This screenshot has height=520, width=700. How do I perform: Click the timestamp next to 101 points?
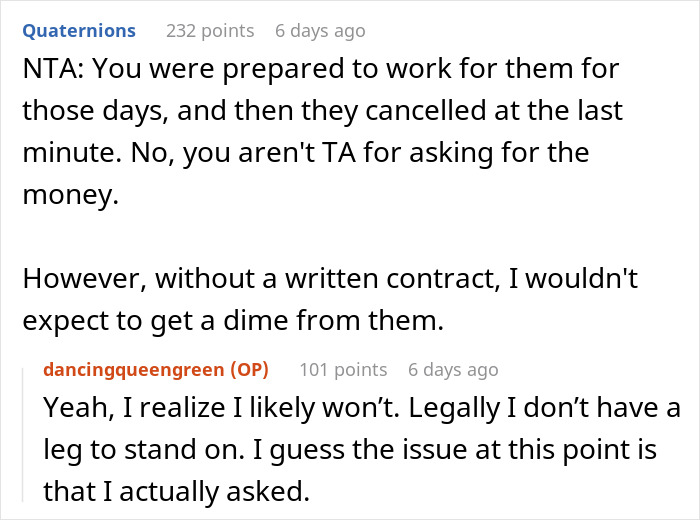[453, 370]
